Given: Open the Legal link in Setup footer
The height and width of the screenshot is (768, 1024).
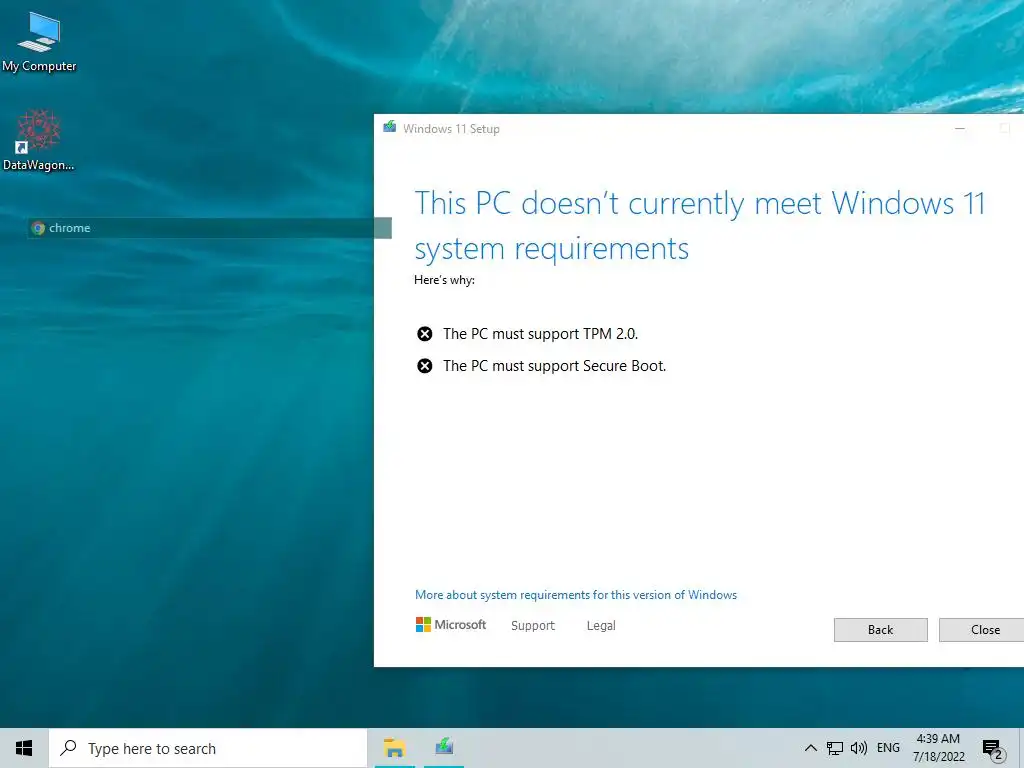Looking at the screenshot, I should [x=601, y=626].
